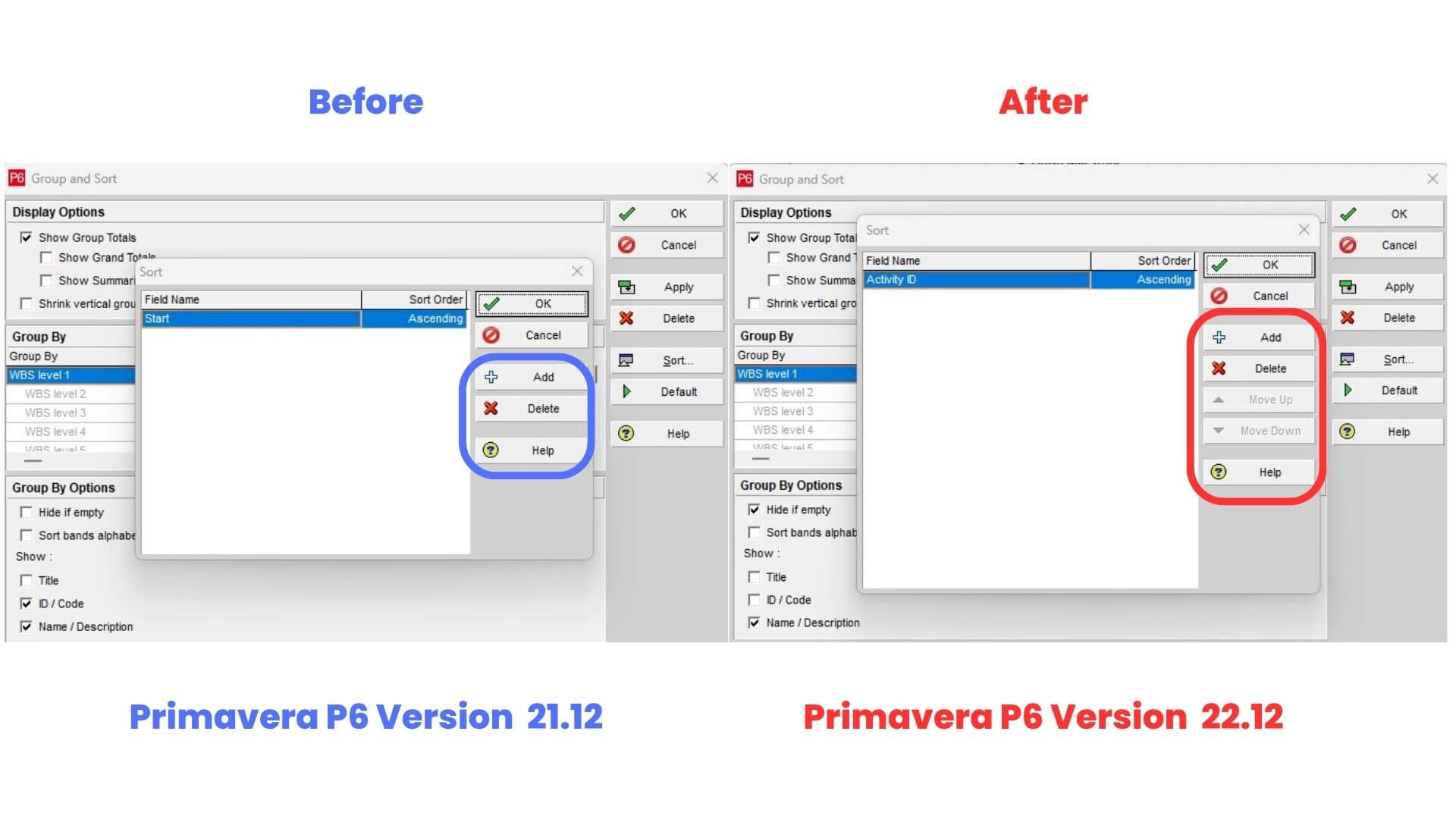Click Apply button in Group and Sort (After)
Screen dimensions: 1456x819
coord(1391,287)
